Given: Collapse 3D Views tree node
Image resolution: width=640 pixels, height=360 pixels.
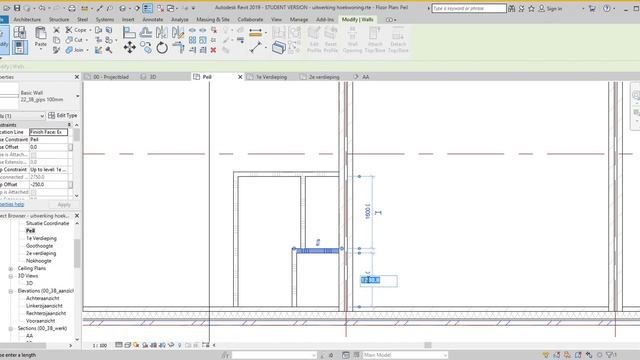Looking at the screenshot, I should click(x=11, y=276).
